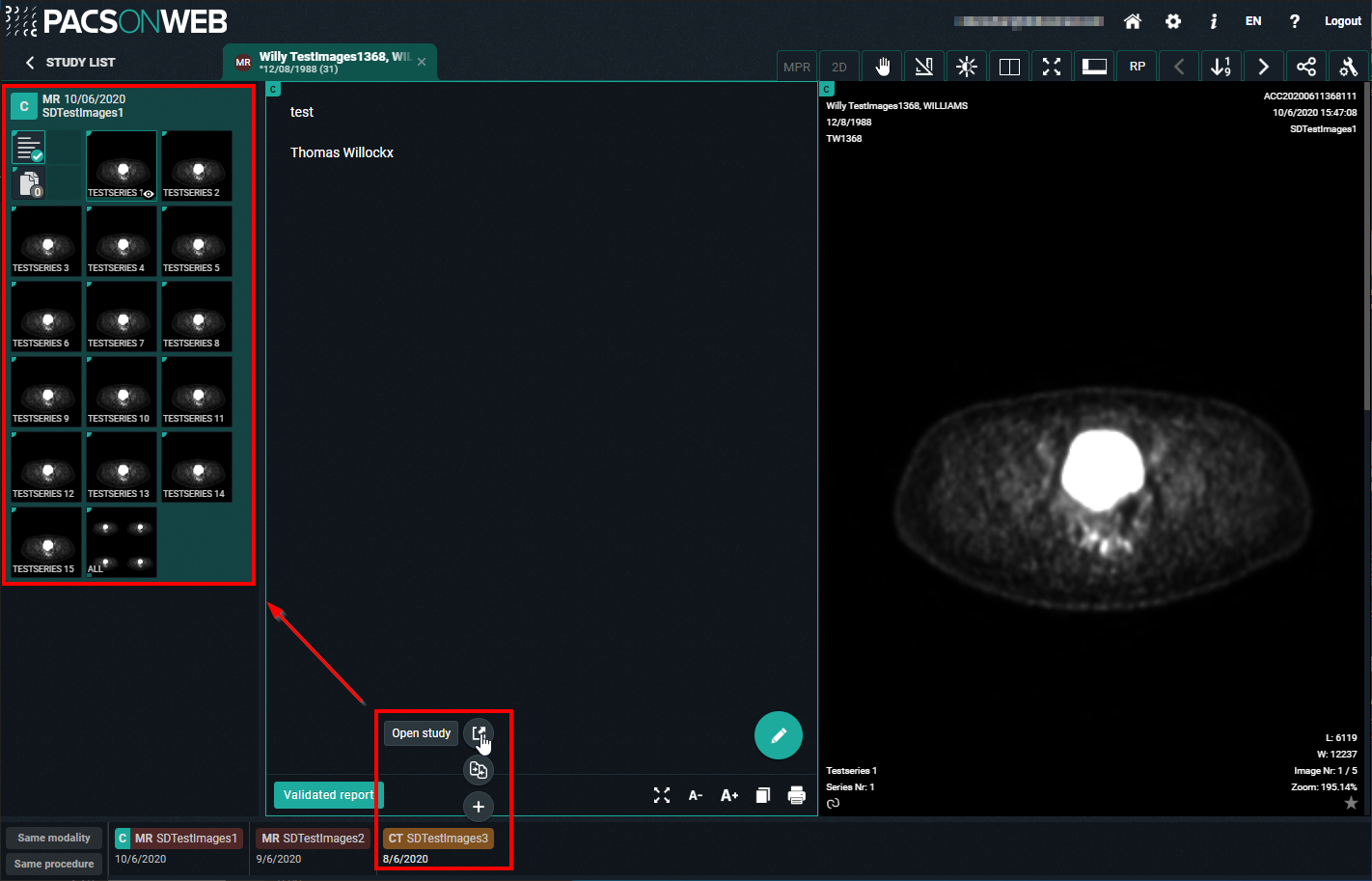Select the pan hand tool

tap(882, 67)
